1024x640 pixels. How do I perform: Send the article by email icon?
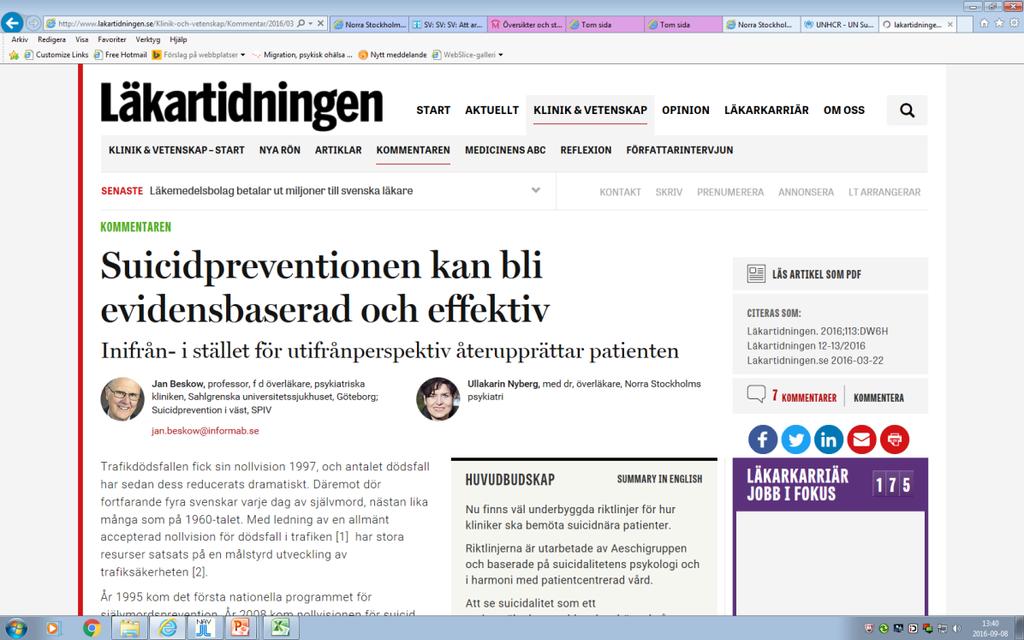pyautogui.click(x=861, y=440)
